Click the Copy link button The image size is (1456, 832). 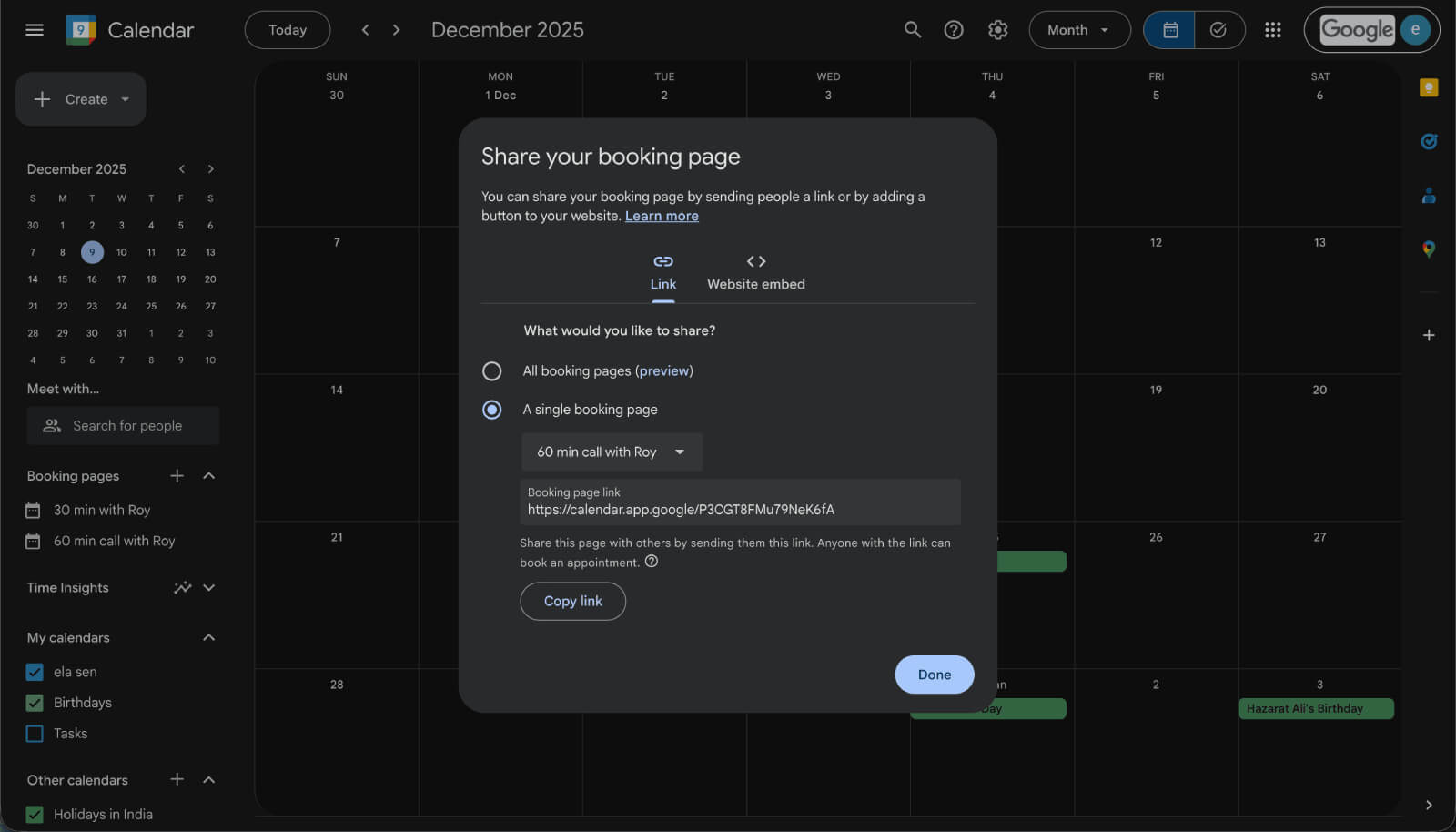tap(572, 601)
